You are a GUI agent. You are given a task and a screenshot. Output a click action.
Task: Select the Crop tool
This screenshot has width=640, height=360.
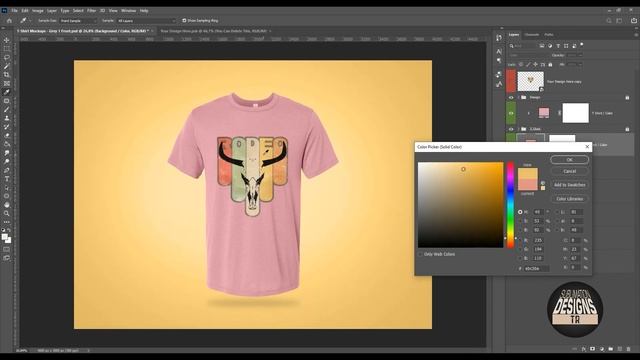[x=7, y=75]
